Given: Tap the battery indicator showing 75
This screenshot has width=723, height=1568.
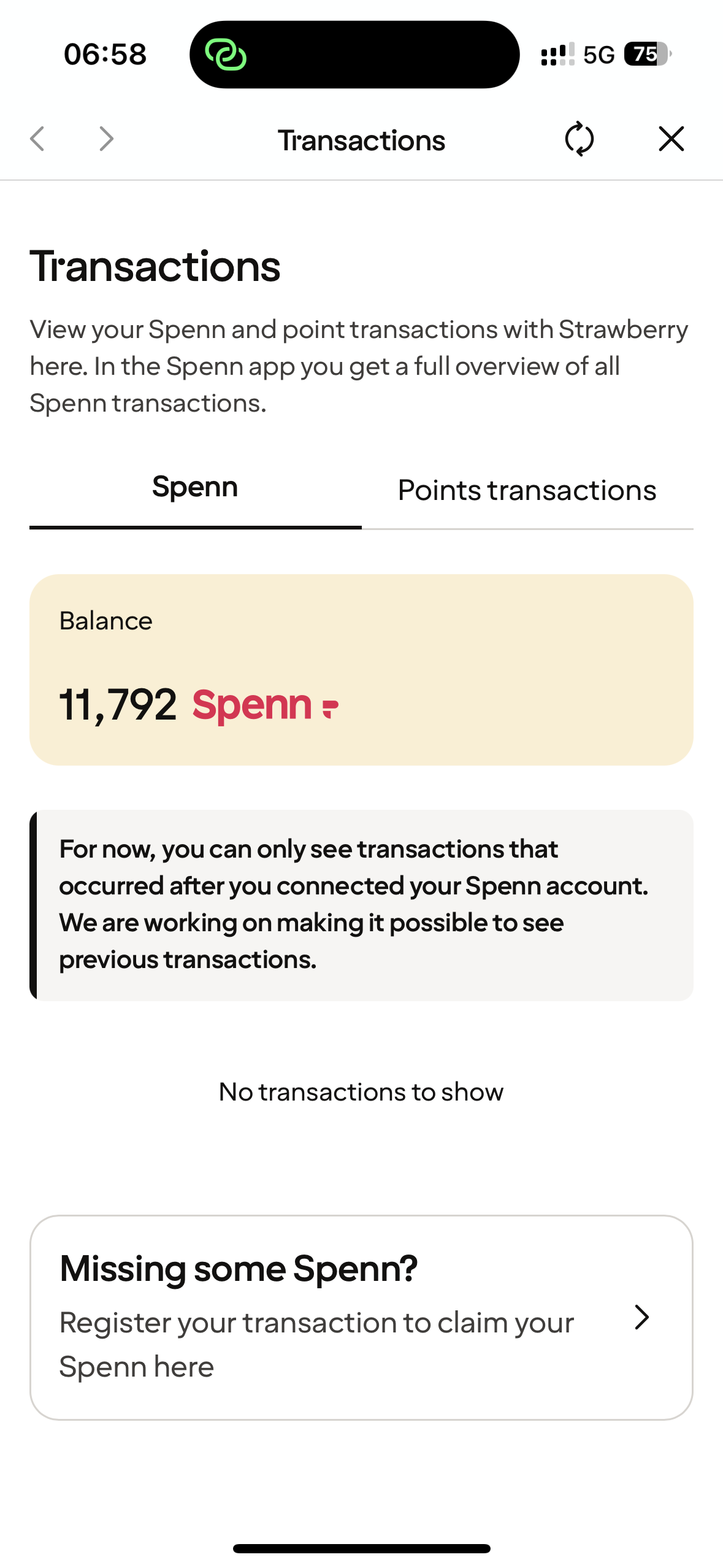Looking at the screenshot, I should (x=647, y=55).
